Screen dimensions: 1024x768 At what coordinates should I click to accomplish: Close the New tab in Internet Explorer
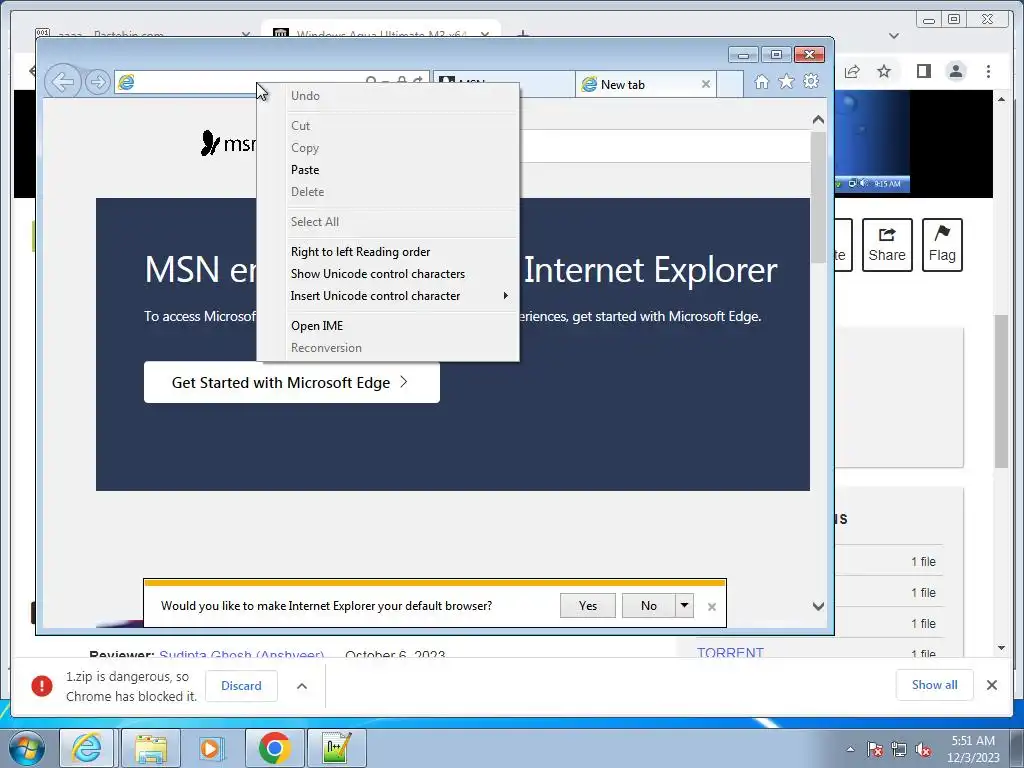(705, 84)
